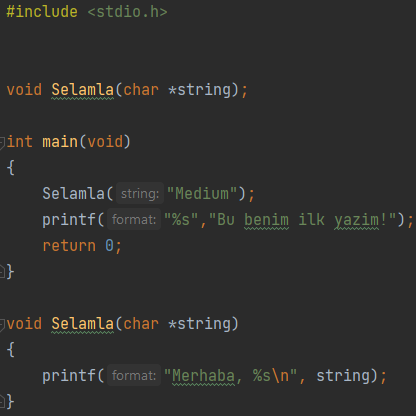Click the format: hint in Selamla's printf

(134, 376)
